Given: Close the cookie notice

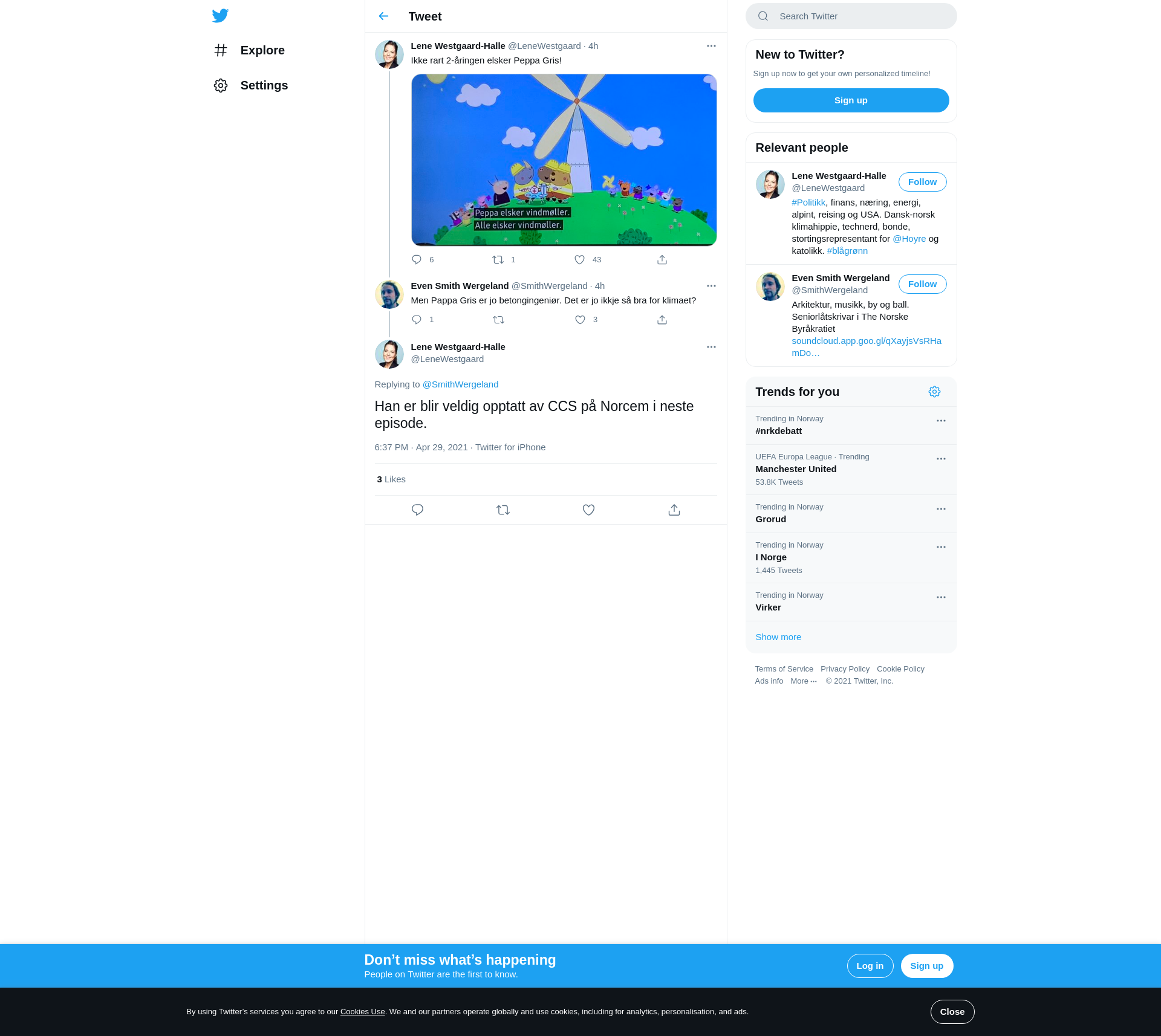Looking at the screenshot, I should tap(952, 1012).
